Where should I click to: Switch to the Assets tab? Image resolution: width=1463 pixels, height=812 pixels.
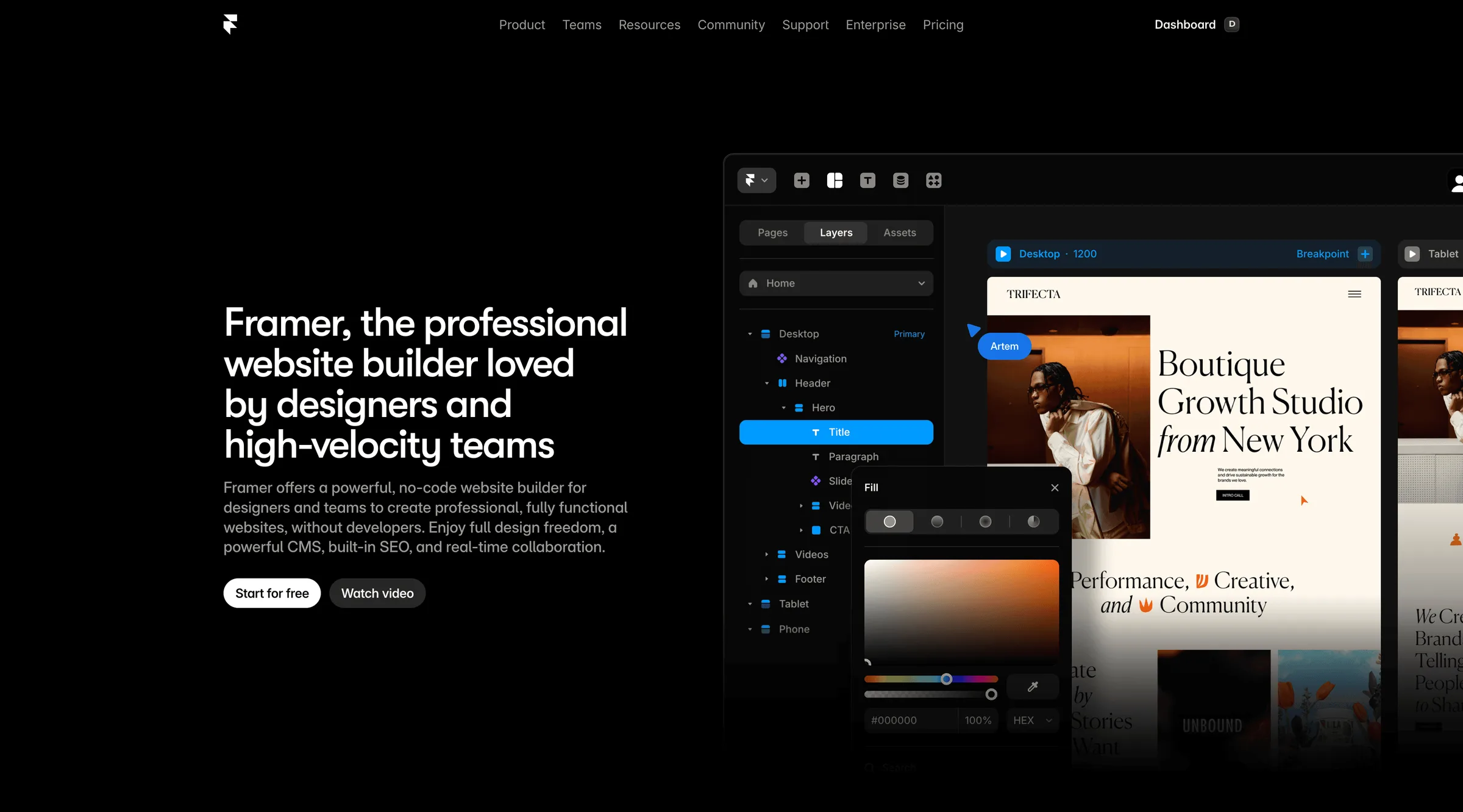coord(899,233)
